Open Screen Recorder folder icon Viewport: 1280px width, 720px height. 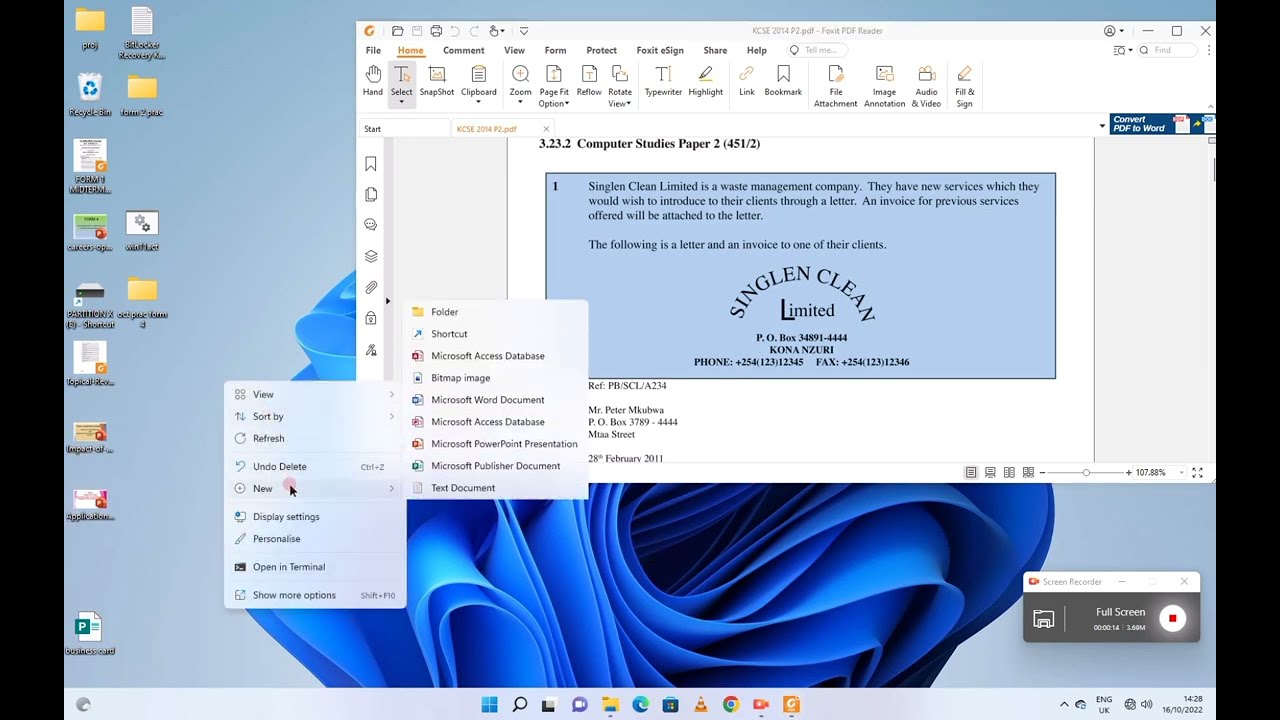point(1043,620)
